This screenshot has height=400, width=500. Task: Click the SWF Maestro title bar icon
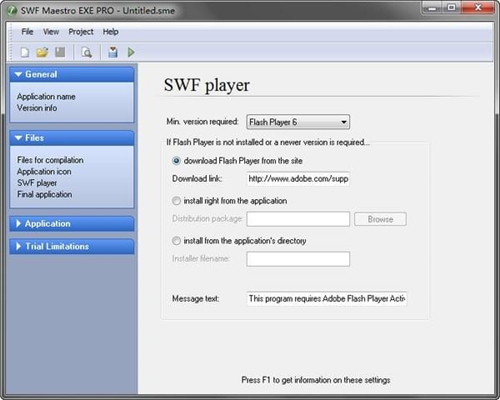click(x=12, y=11)
